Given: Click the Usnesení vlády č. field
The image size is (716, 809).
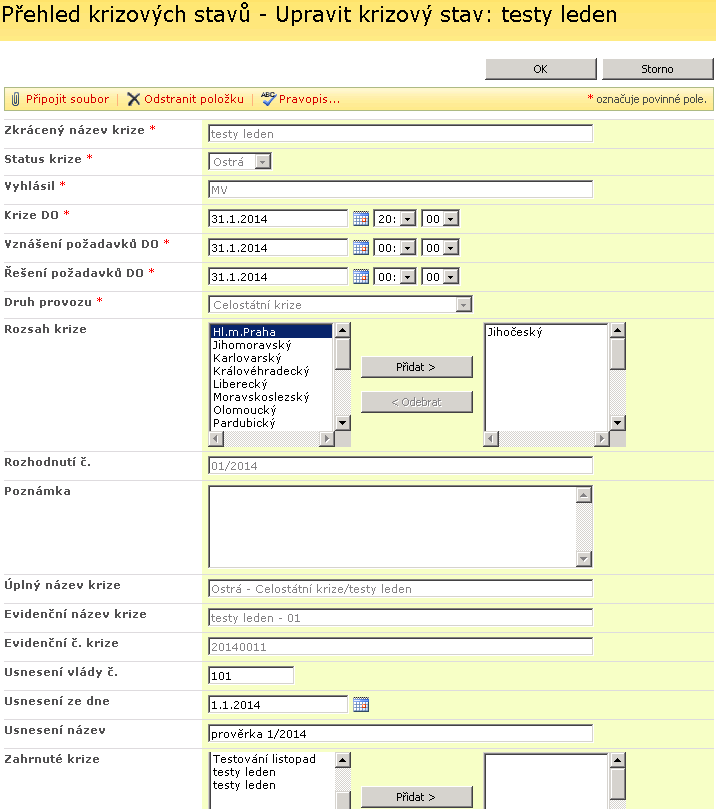Looking at the screenshot, I should tap(251, 675).
